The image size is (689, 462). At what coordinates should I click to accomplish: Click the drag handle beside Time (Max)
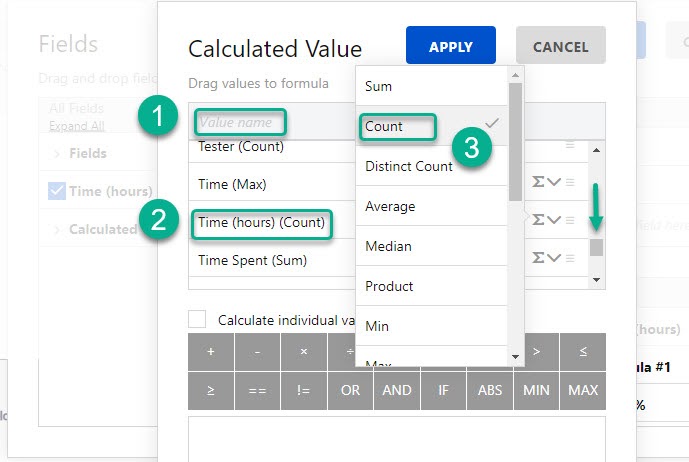(x=570, y=182)
